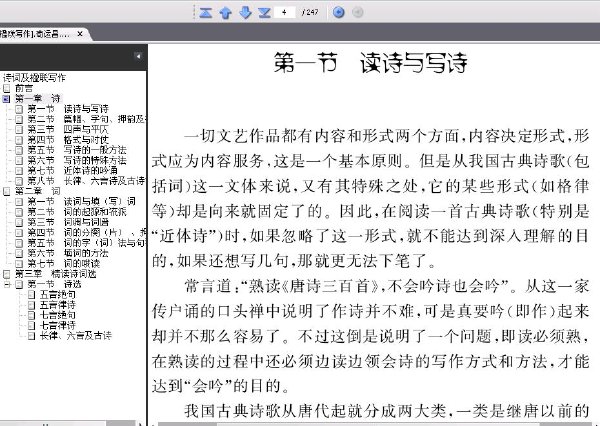The image size is (600, 426).
Task: Click the greyed-out go-forward view button
Action: (357, 12)
